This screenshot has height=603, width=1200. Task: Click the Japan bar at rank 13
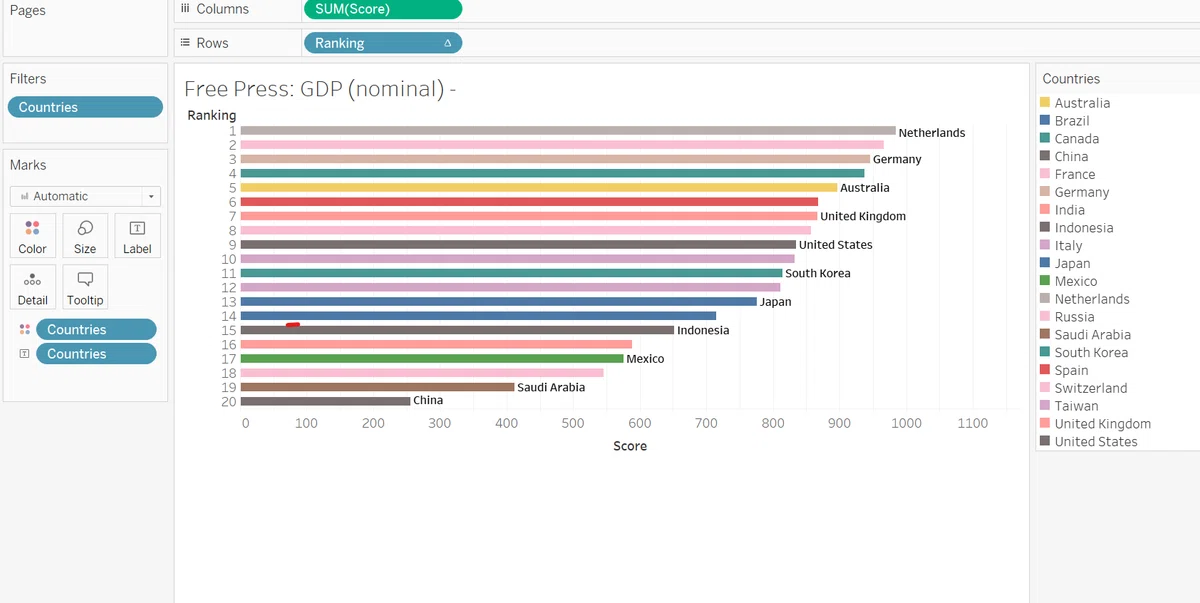499,301
